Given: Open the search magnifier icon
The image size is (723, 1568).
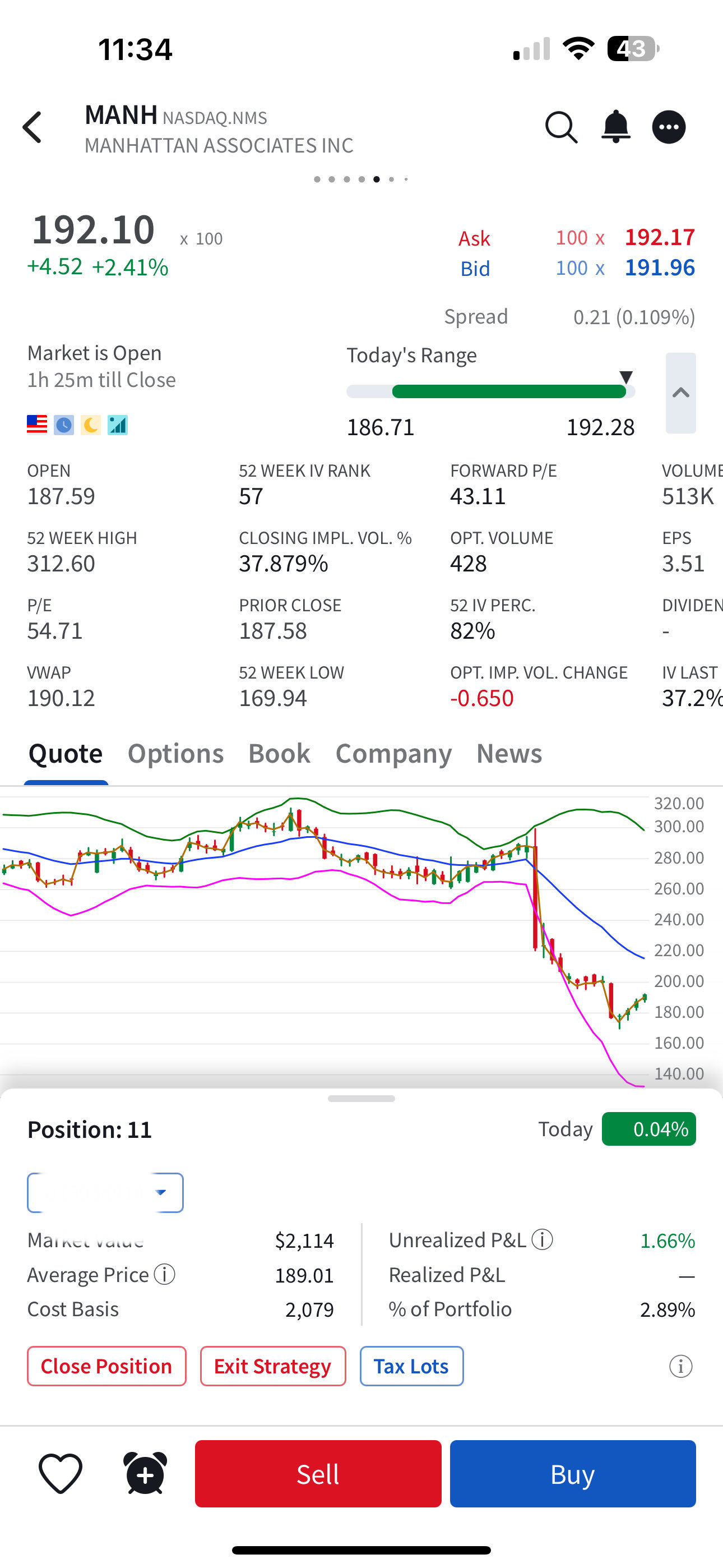Looking at the screenshot, I should point(560,127).
